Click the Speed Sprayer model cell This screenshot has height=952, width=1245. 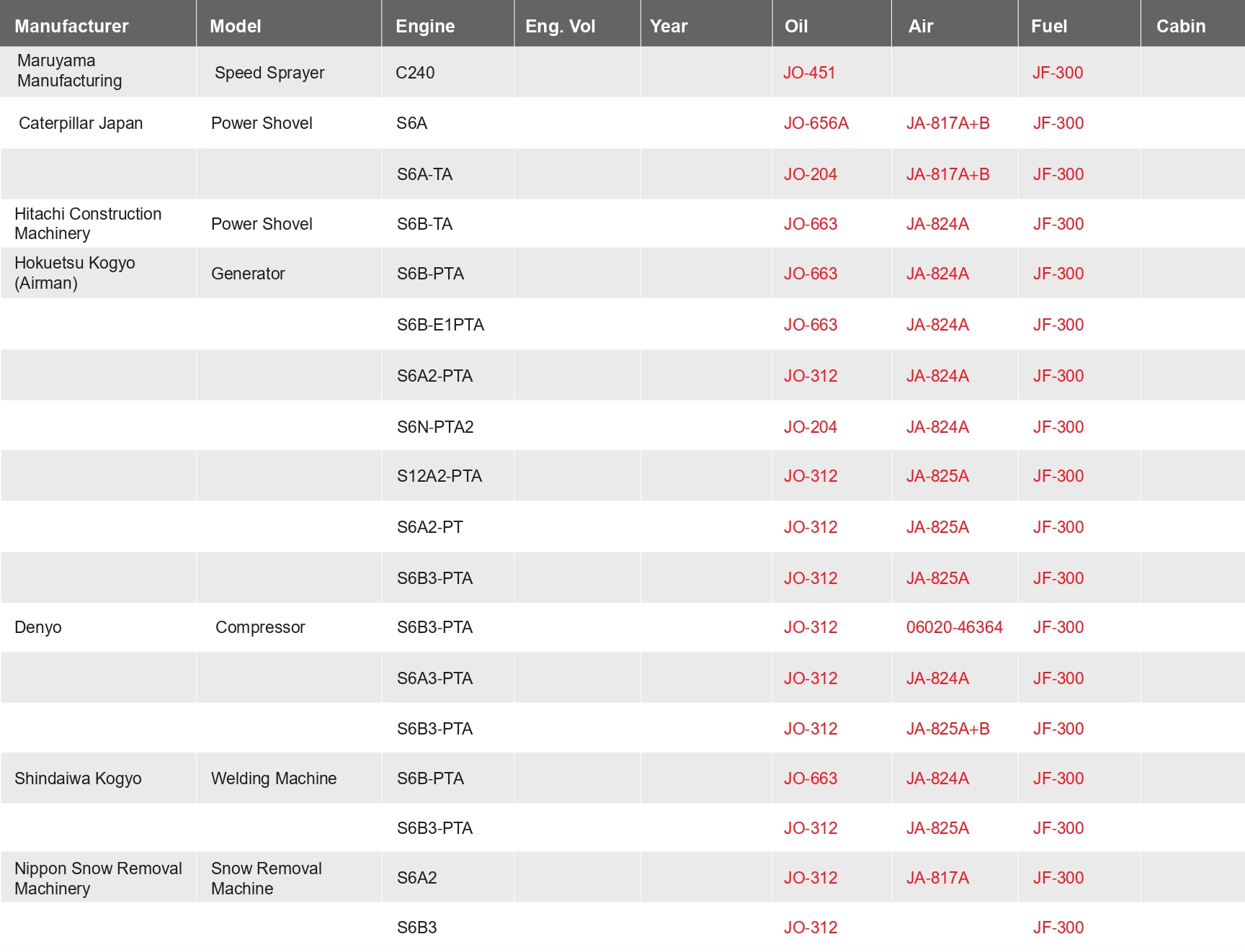point(269,73)
